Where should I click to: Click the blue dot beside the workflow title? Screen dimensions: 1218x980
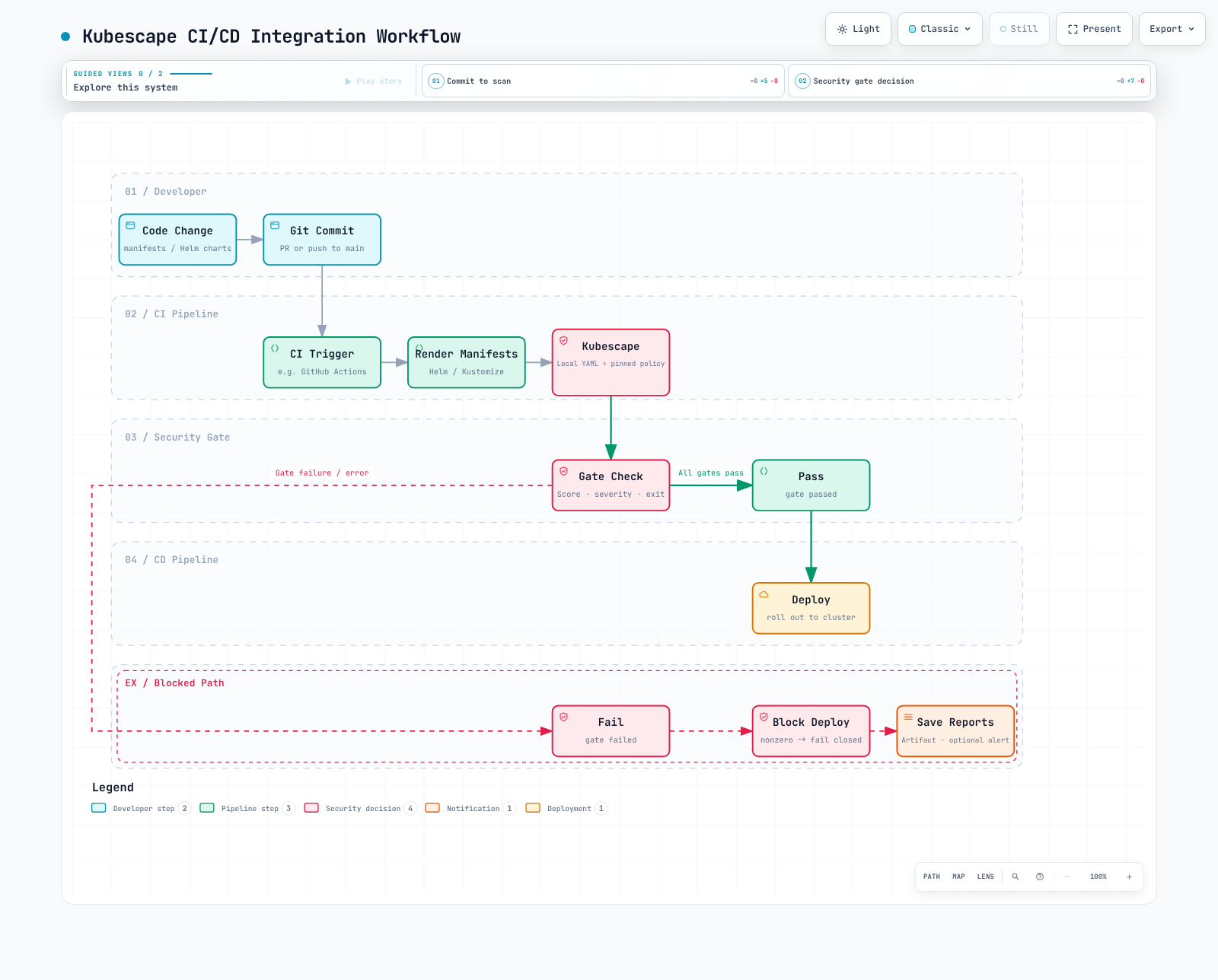click(65, 37)
